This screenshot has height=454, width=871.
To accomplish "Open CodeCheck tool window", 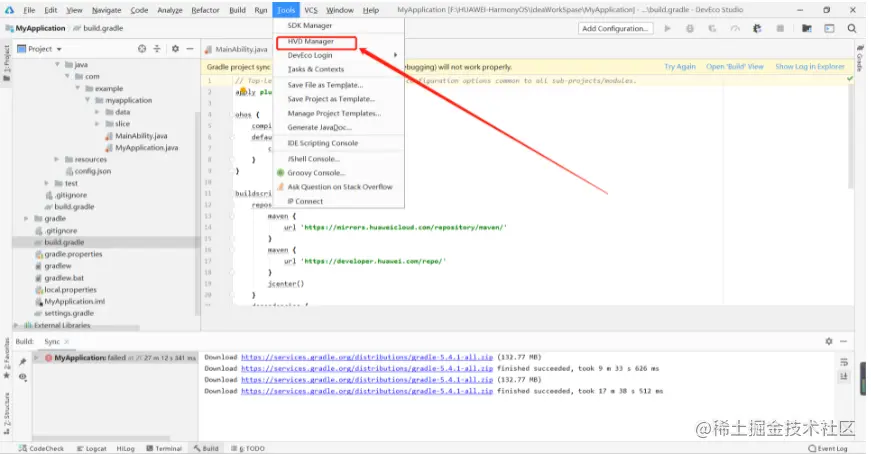I will coord(42,448).
